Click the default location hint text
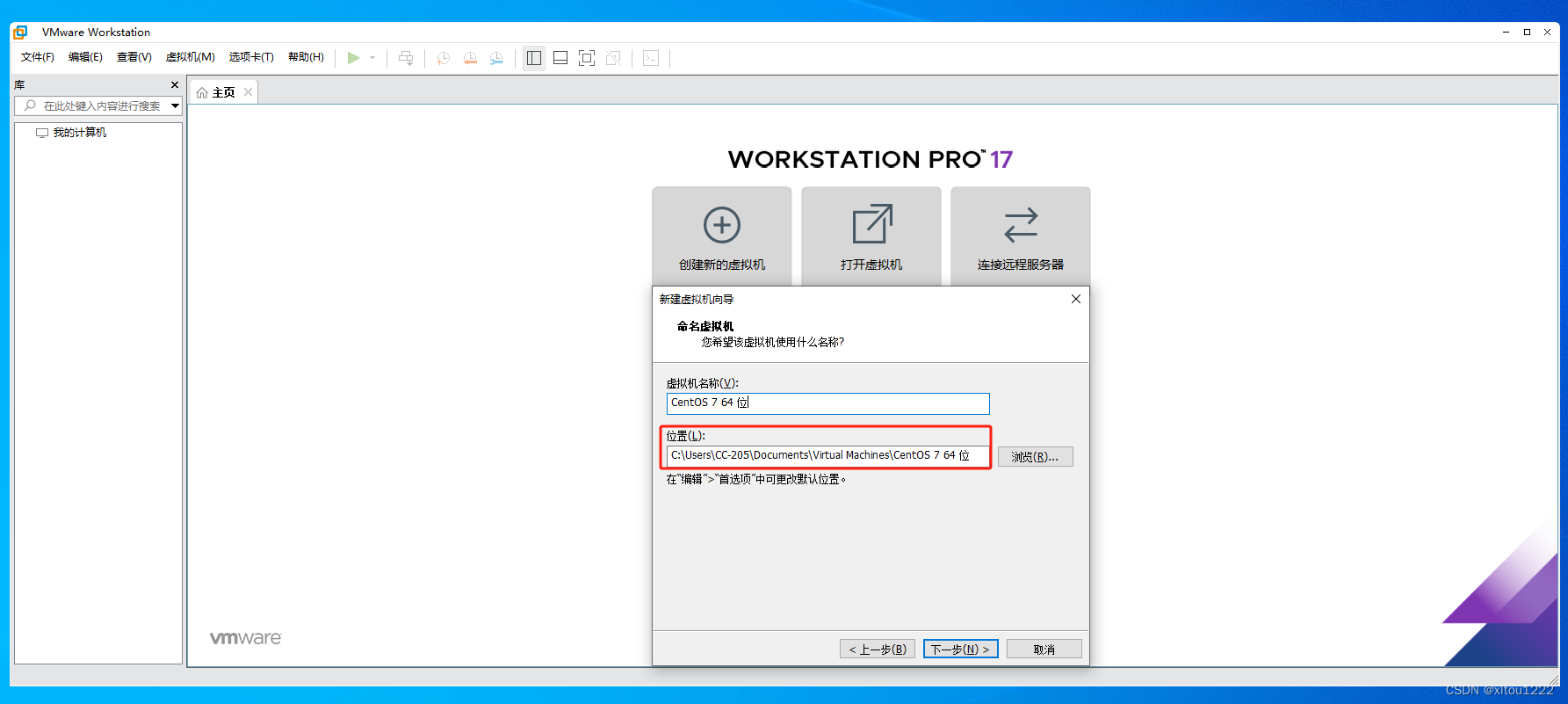 tap(756, 479)
